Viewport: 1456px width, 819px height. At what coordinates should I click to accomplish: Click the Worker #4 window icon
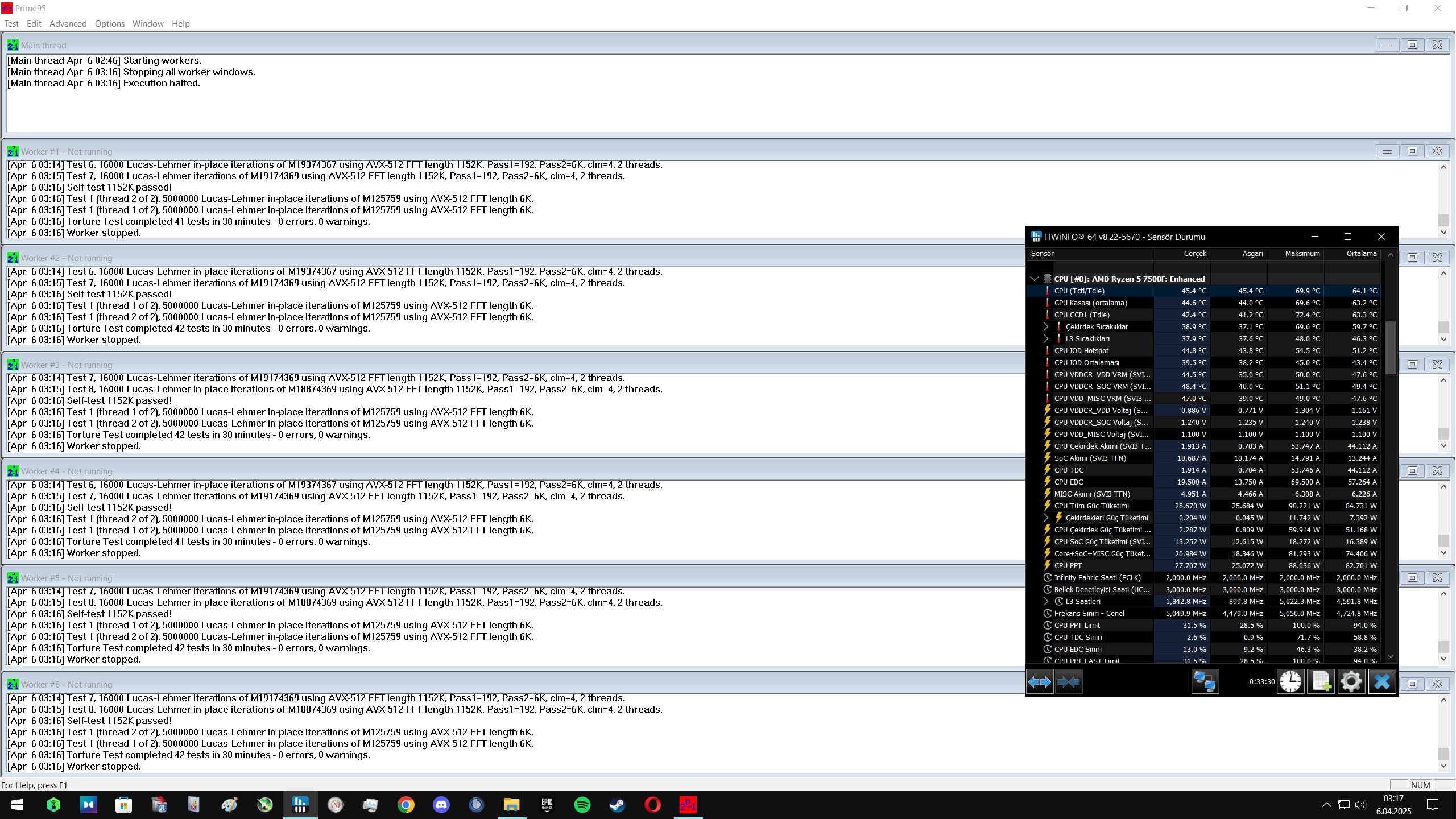pyautogui.click(x=13, y=471)
